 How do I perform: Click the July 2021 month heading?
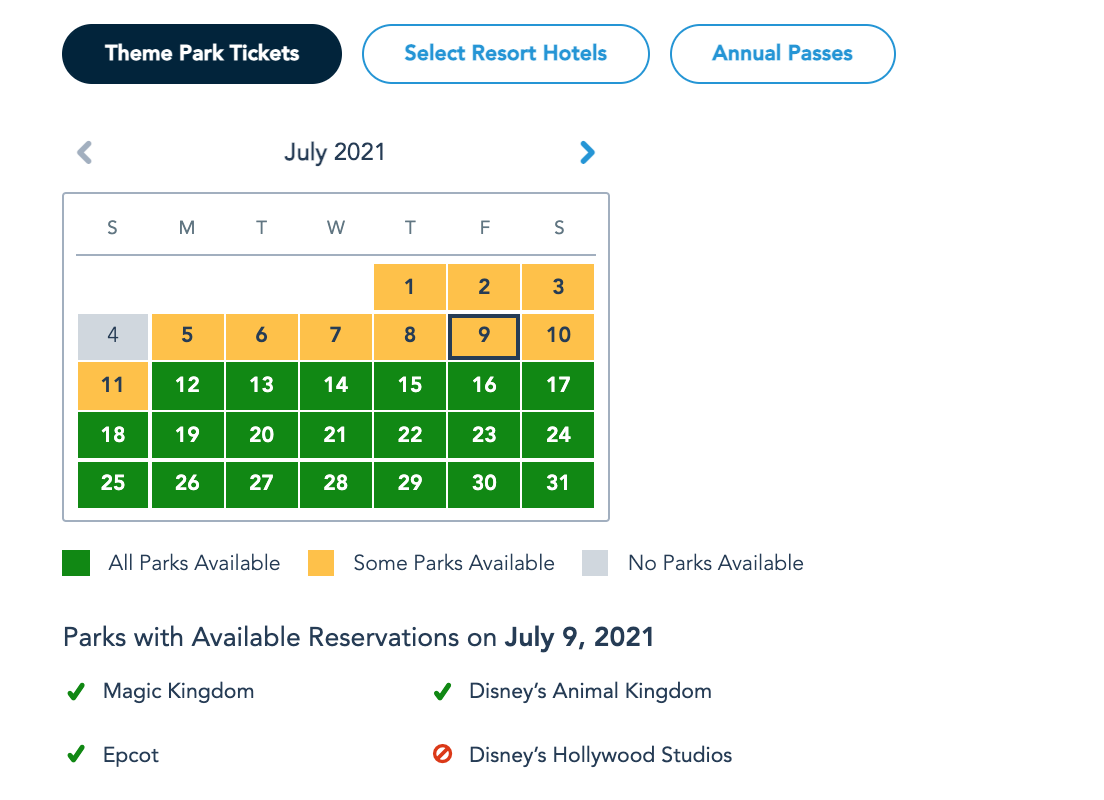(334, 153)
